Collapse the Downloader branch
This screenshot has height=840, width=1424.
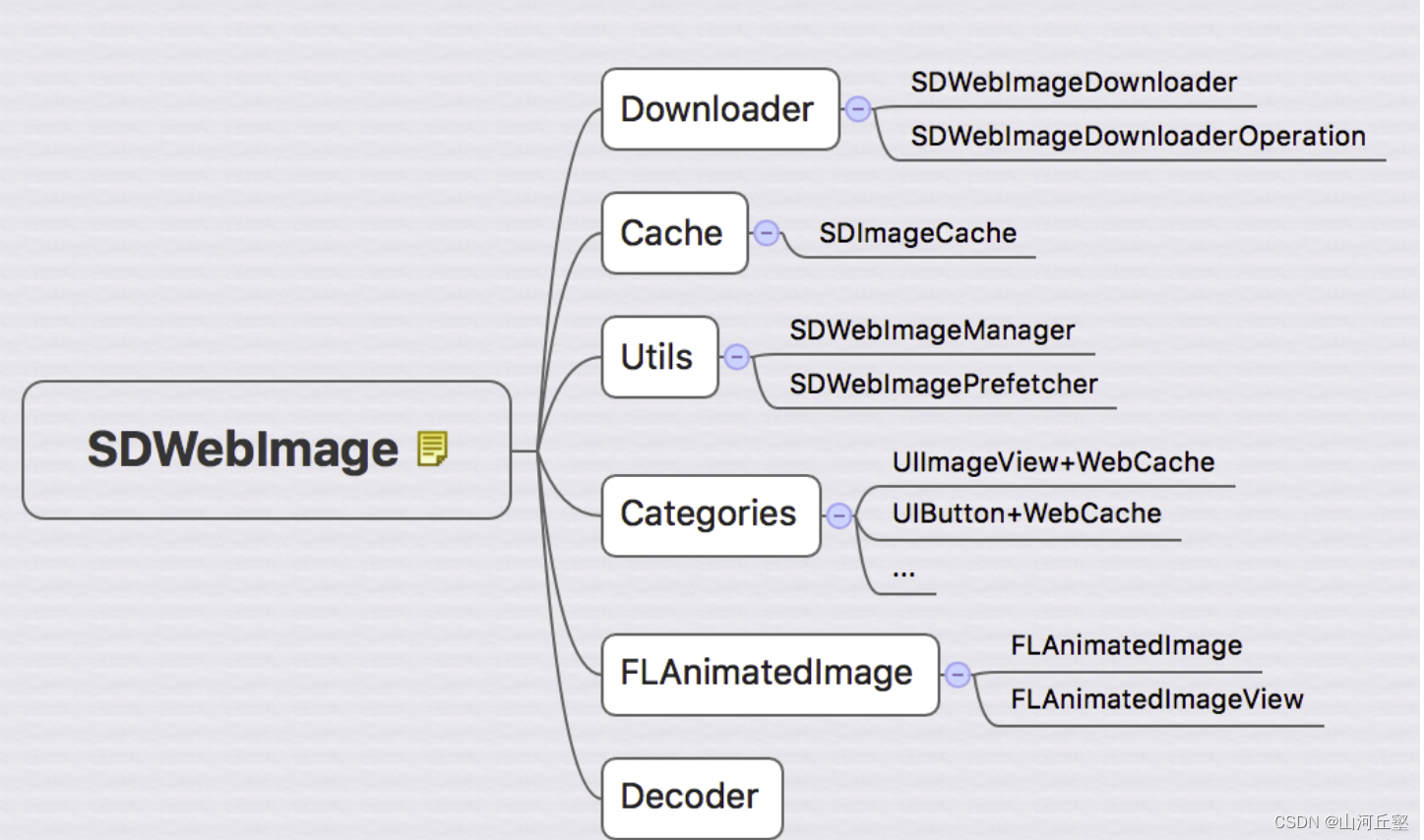pos(858,109)
